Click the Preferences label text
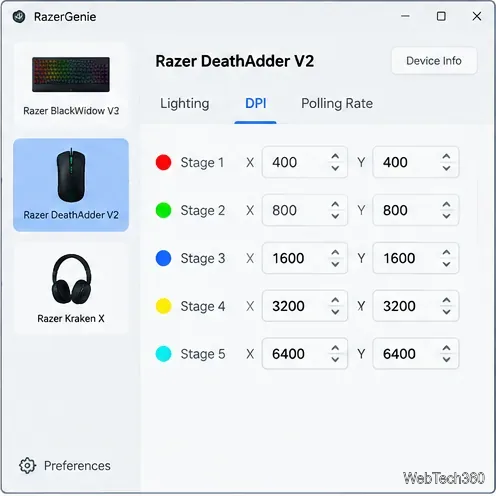The width and height of the screenshot is (496, 496). 77,466
